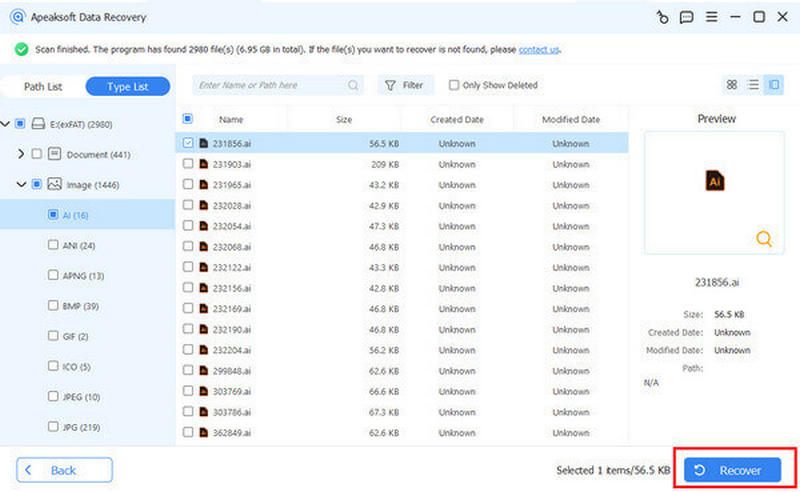Switch to the Path List tab
Viewport: 800px width, 492px height.
[43, 87]
